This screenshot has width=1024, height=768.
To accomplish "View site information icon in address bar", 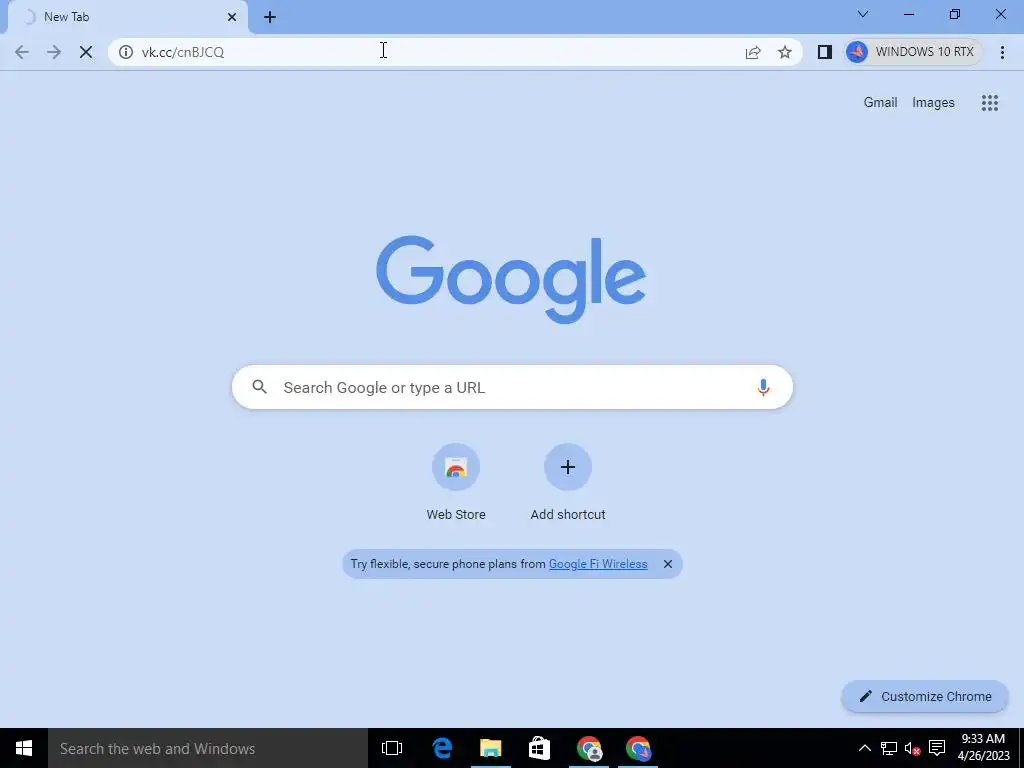I will (126, 52).
